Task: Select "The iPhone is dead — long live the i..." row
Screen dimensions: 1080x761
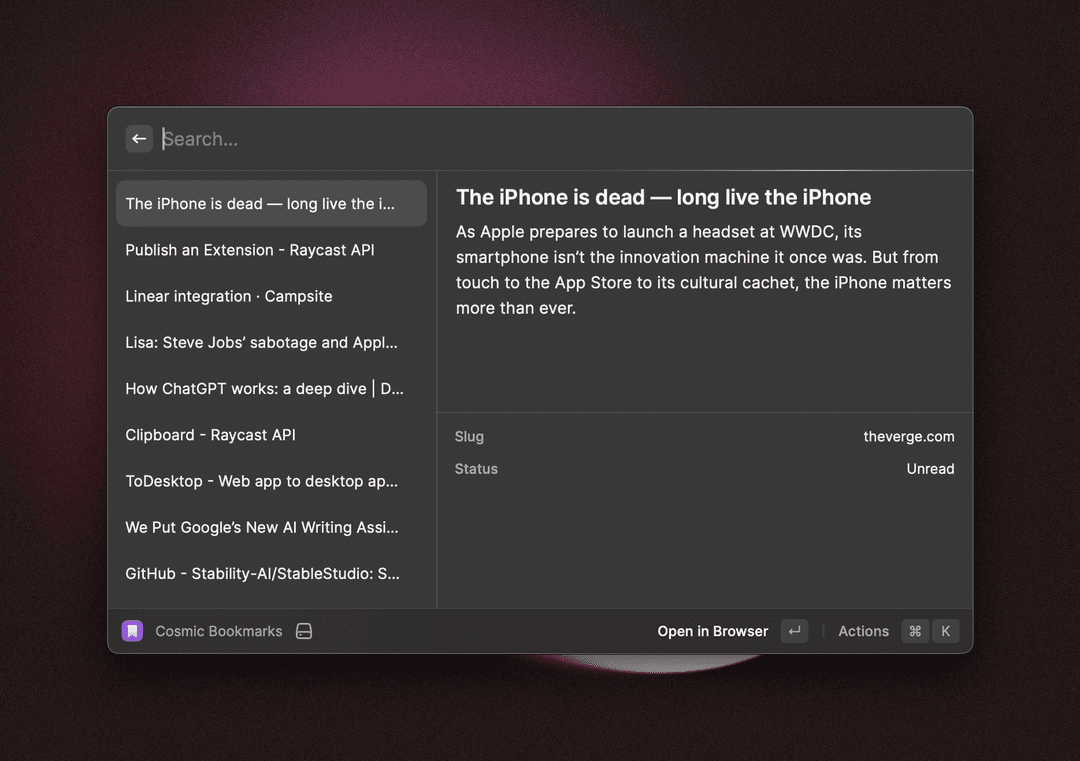Action: (x=271, y=204)
